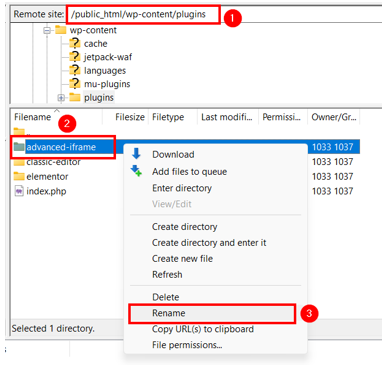Click the elementor folder icon
The image size is (382, 365).
pyautogui.click(x=19, y=176)
